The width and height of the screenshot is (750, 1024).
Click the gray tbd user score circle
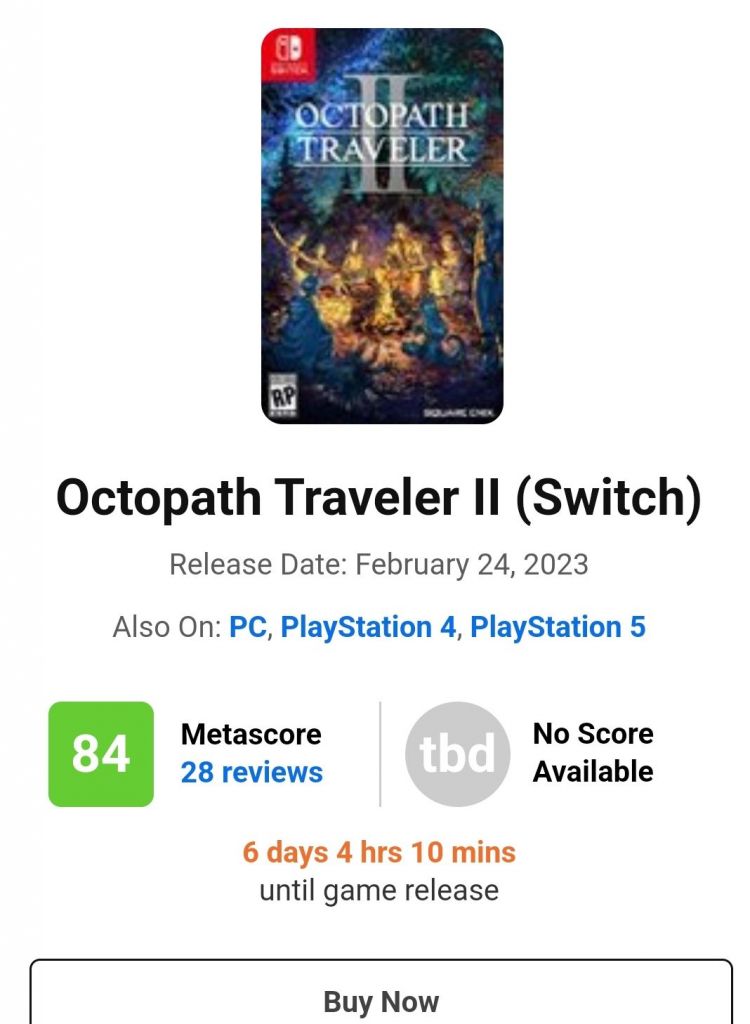[457, 754]
